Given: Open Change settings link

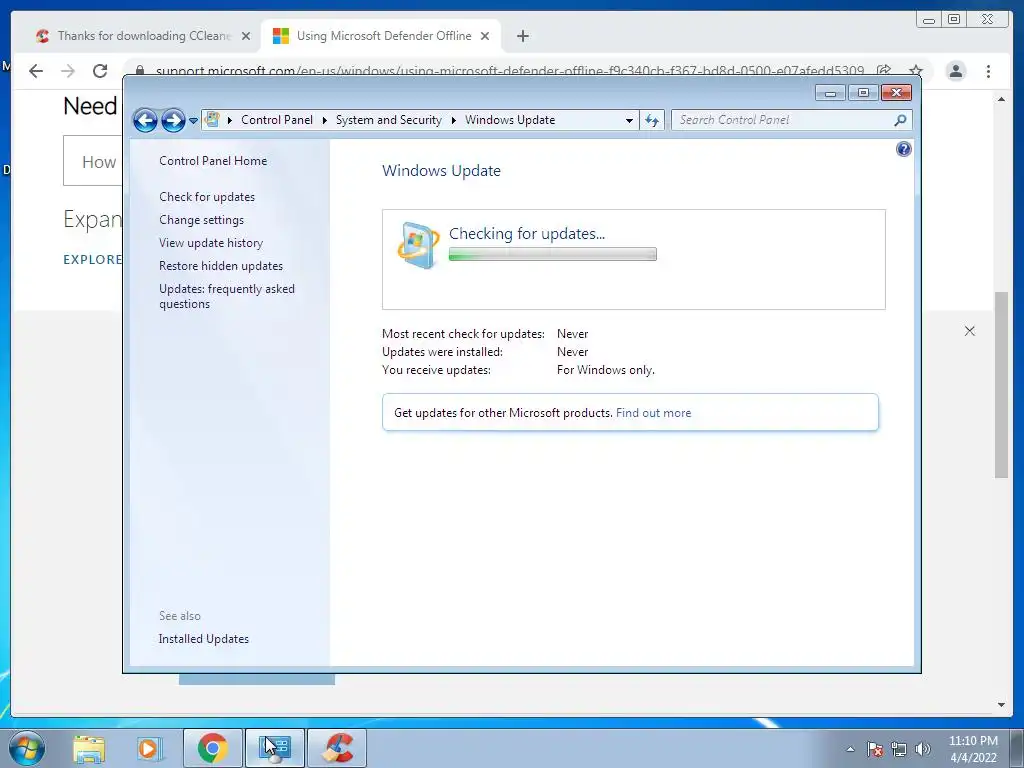Looking at the screenshot, I should (201, 220).
